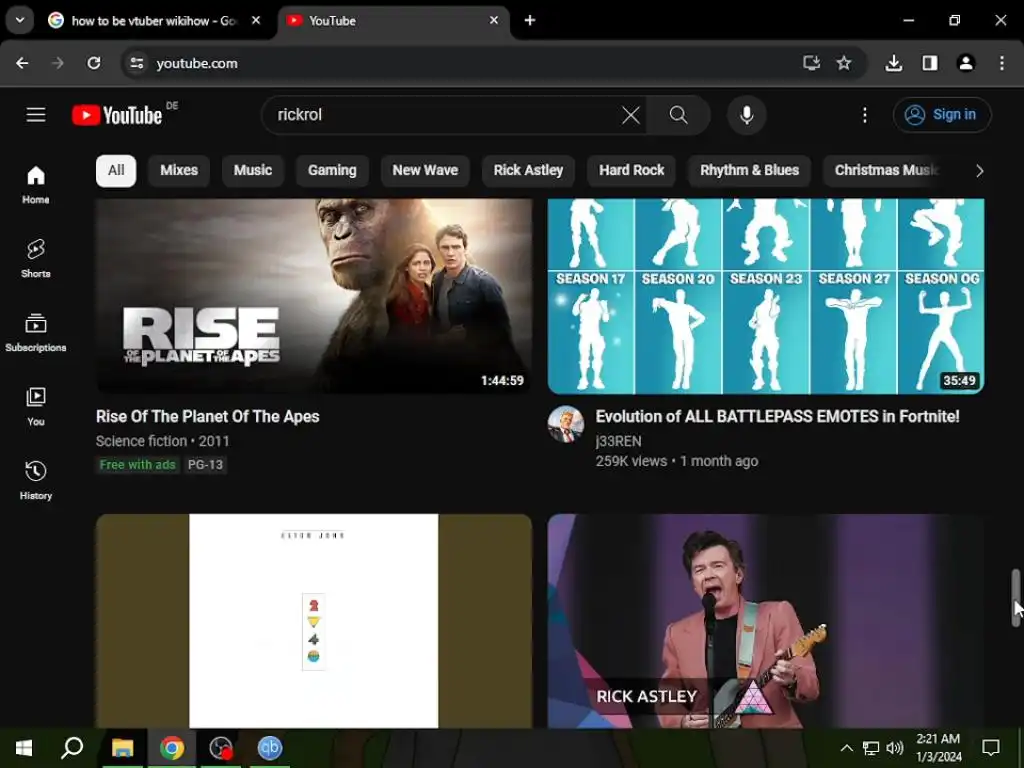The height and width of the screenshot is (768, 1024).
Task: Reload the page
Action: click(x=94, y=63)
